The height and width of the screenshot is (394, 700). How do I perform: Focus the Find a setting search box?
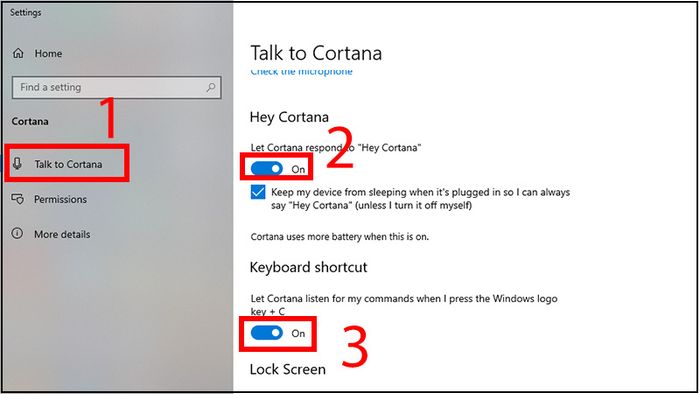coord(117,87)
